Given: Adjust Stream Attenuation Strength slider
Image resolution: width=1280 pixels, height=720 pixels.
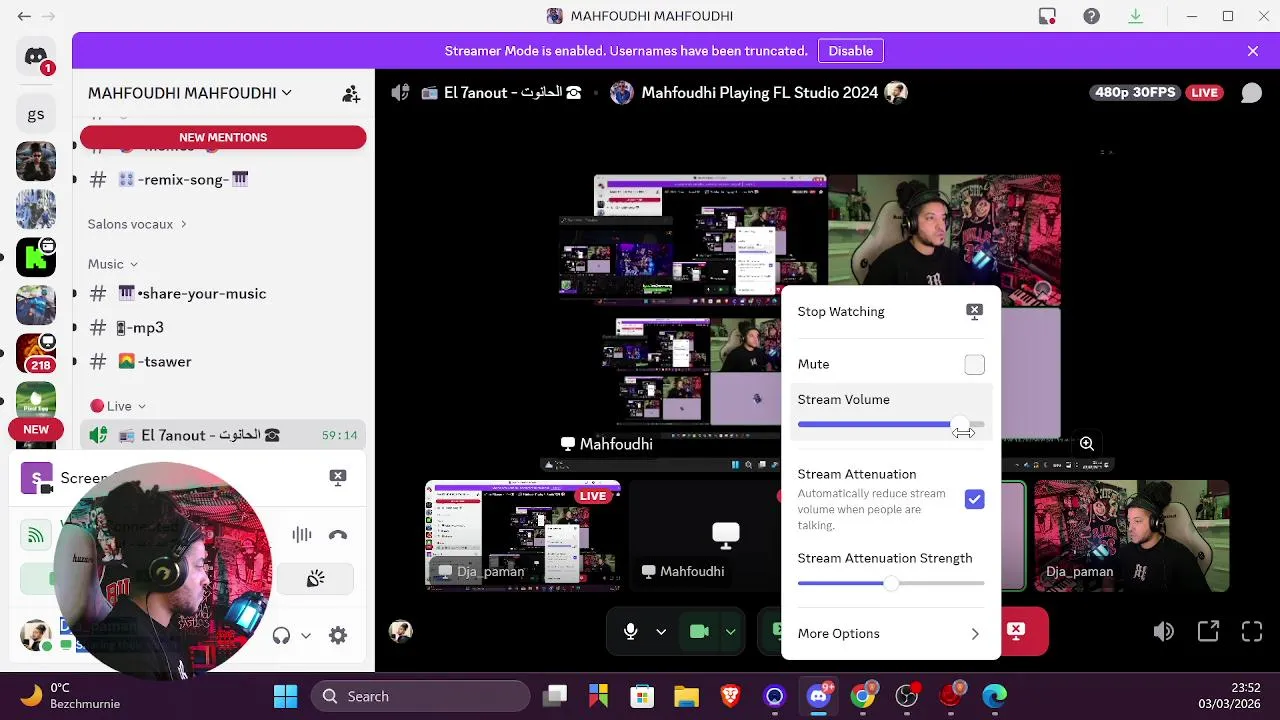Looking at the screenshot, I should click(890, 582).
